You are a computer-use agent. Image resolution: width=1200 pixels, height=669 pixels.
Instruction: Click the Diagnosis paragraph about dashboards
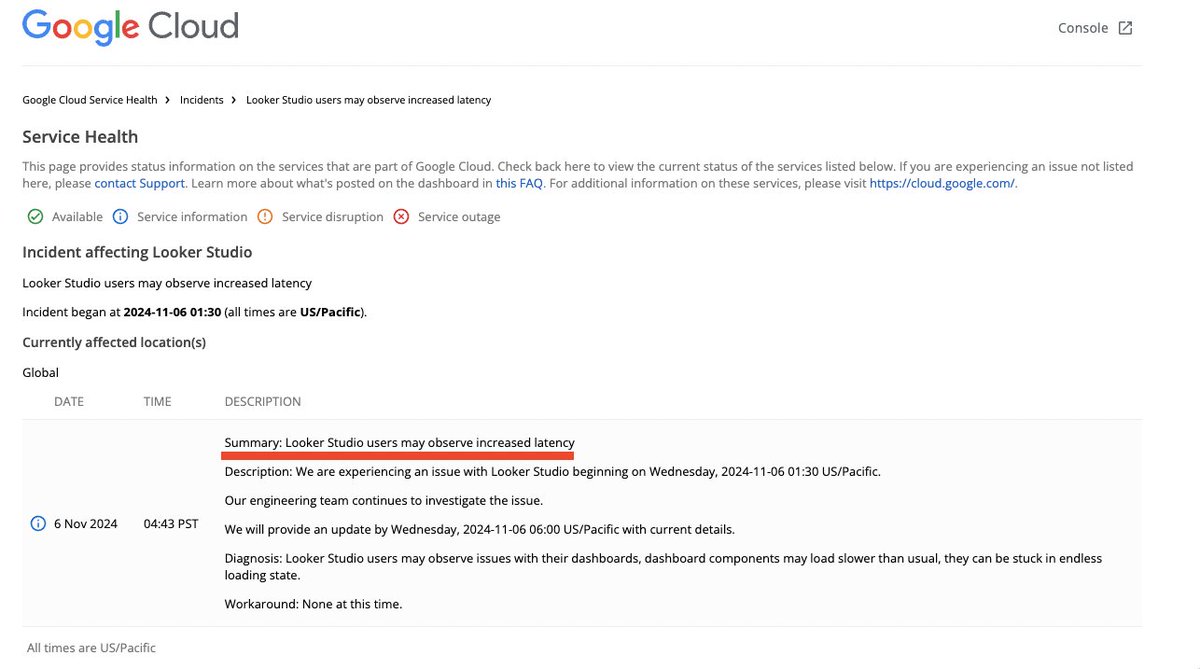[x=663, y=567]
